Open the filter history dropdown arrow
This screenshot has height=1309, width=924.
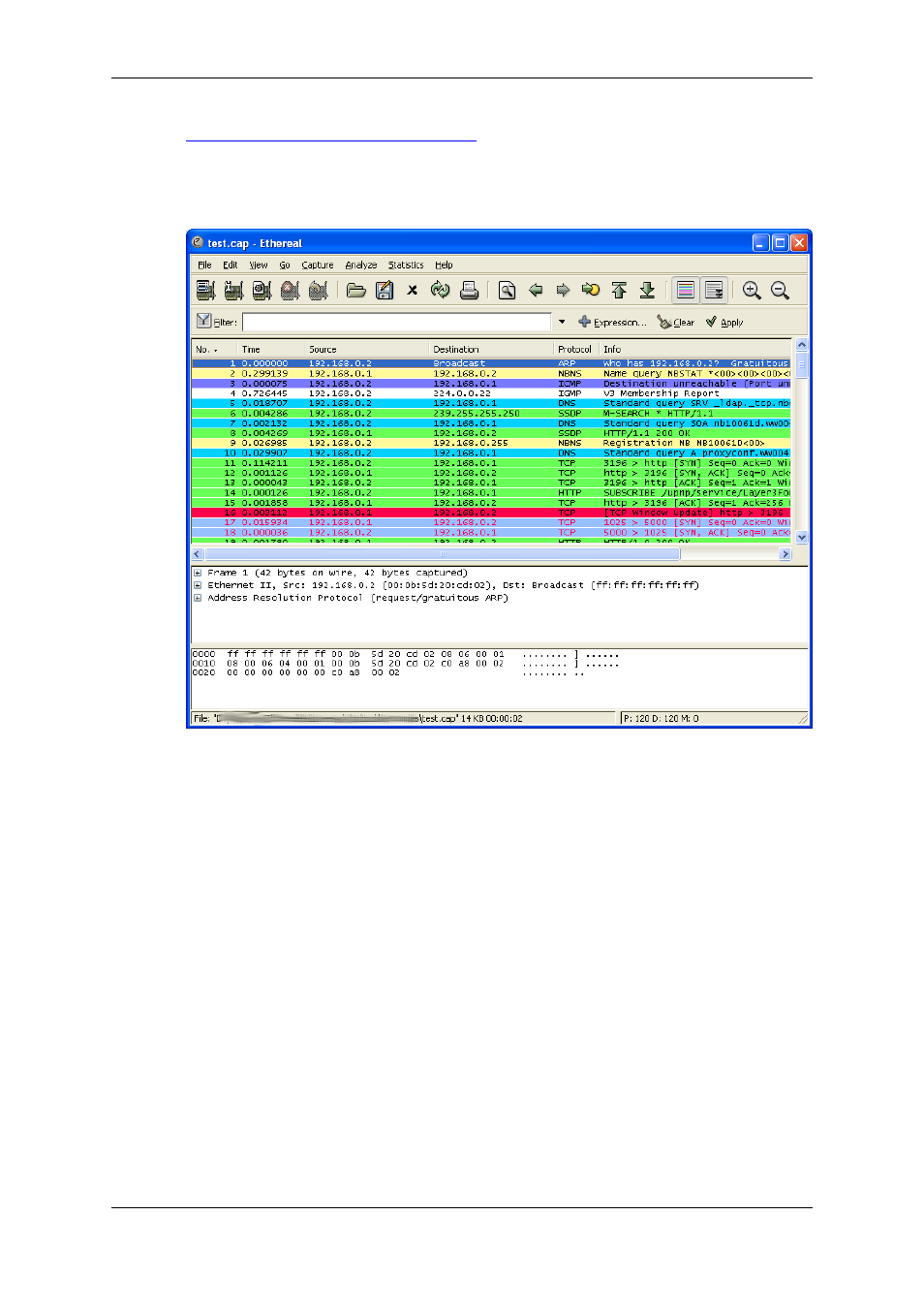pyautogui.click(x=562, y=322)
